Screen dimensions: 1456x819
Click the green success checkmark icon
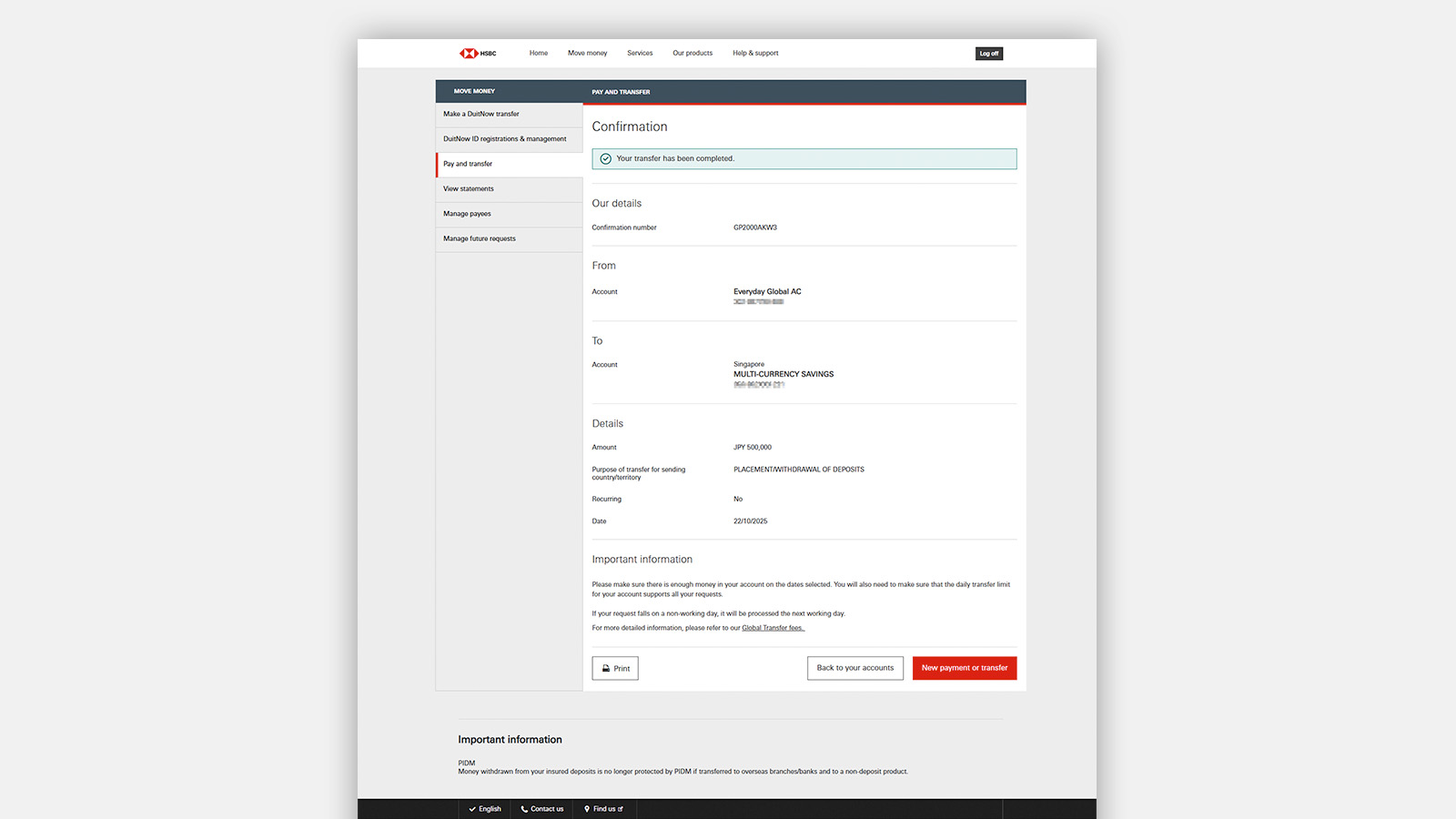[606, 158]
